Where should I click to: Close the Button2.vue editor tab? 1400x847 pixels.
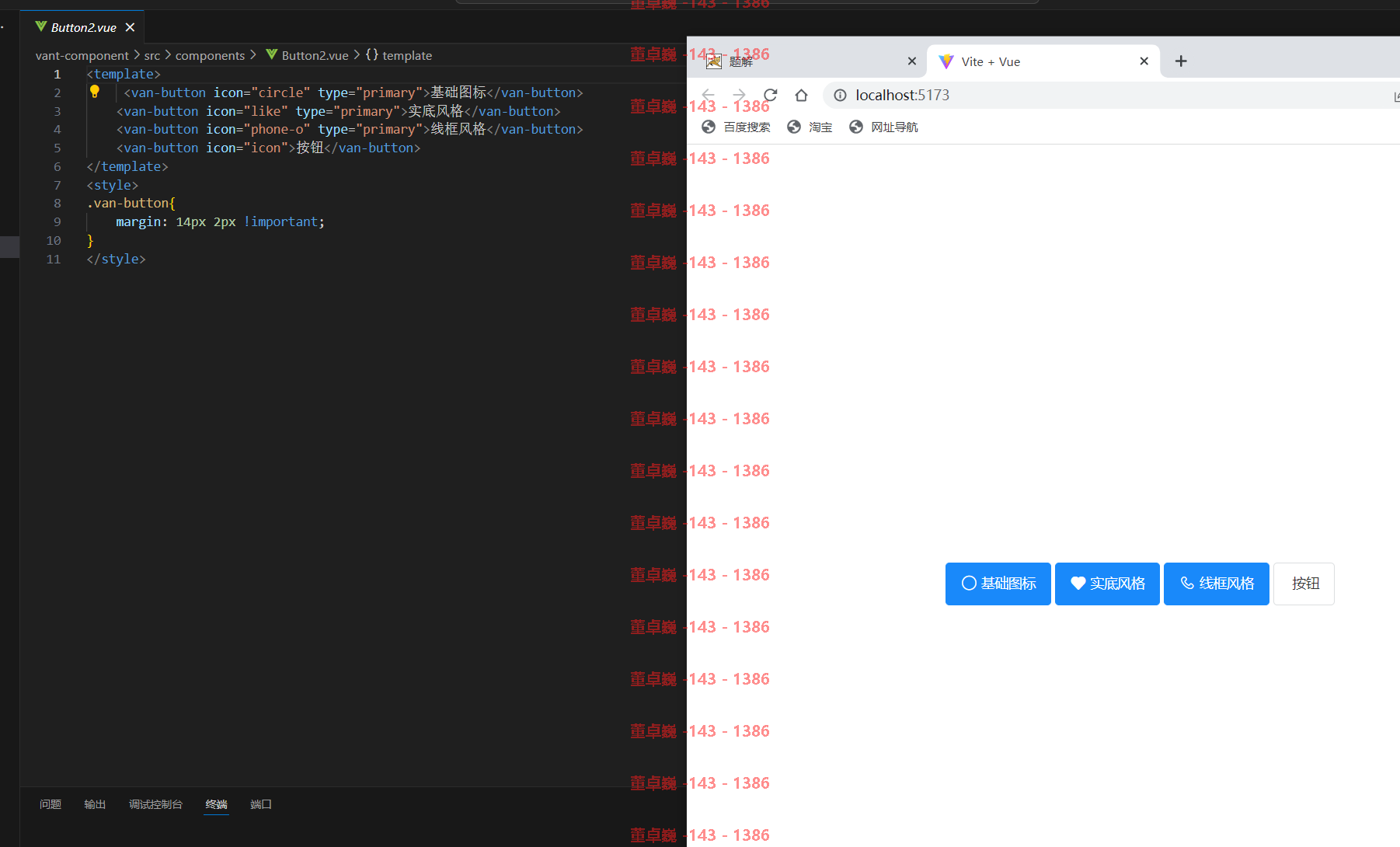[x=130, y=27]
